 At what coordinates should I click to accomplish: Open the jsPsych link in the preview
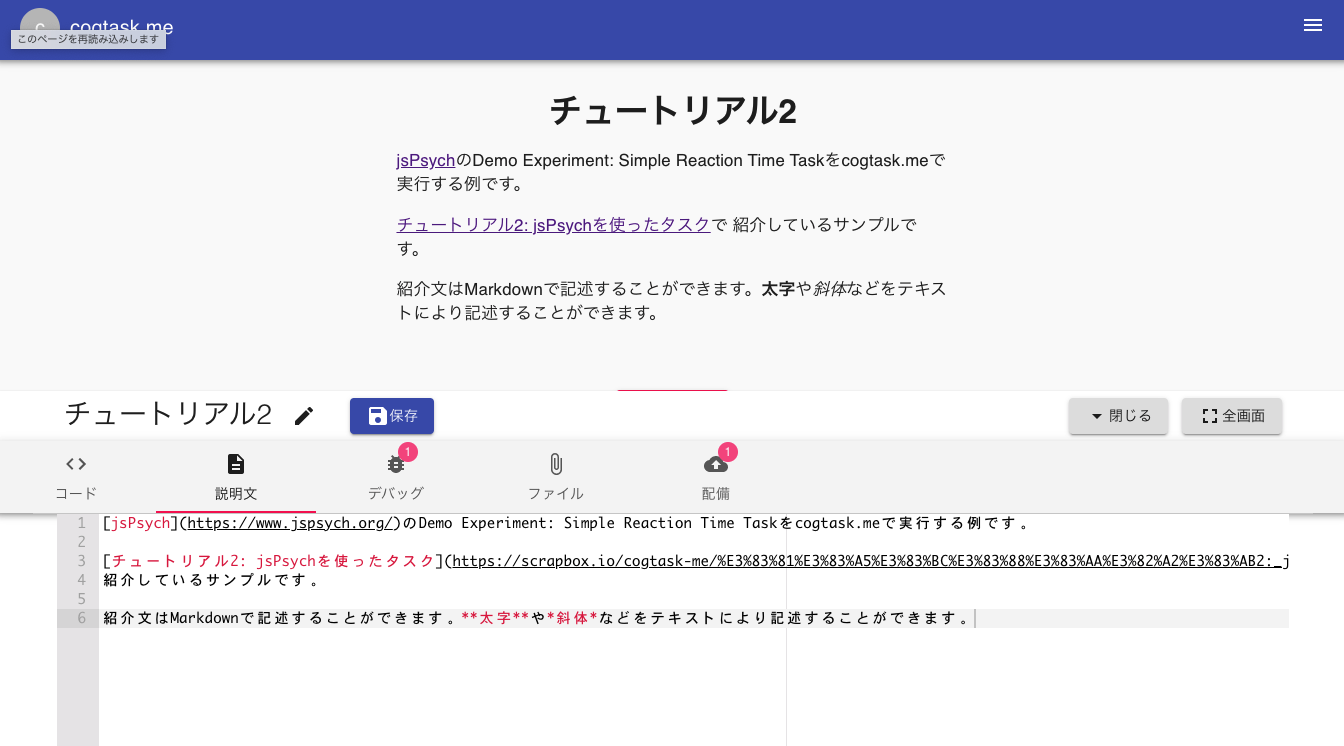pos(426,160)
